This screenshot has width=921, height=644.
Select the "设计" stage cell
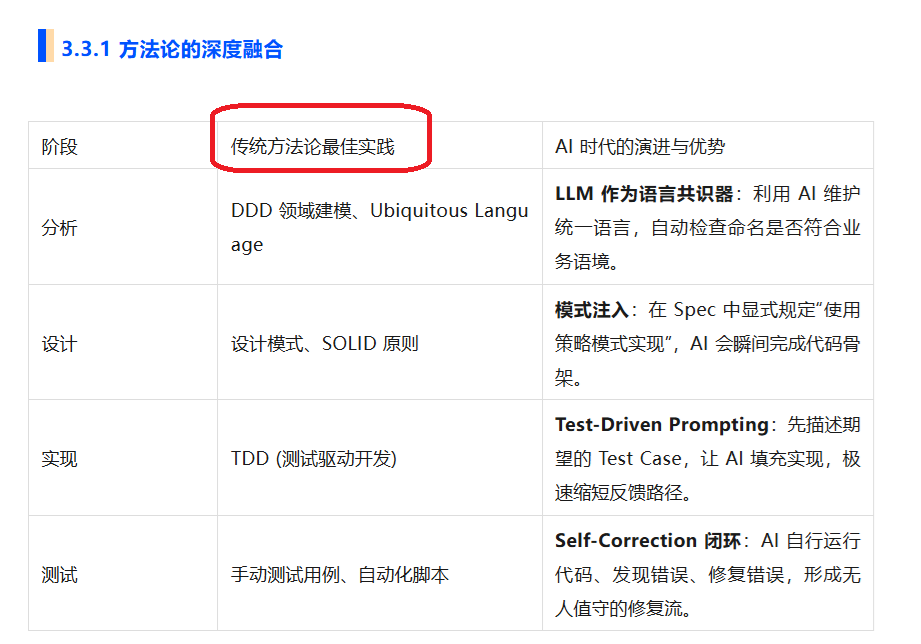(x=60, y=344)
